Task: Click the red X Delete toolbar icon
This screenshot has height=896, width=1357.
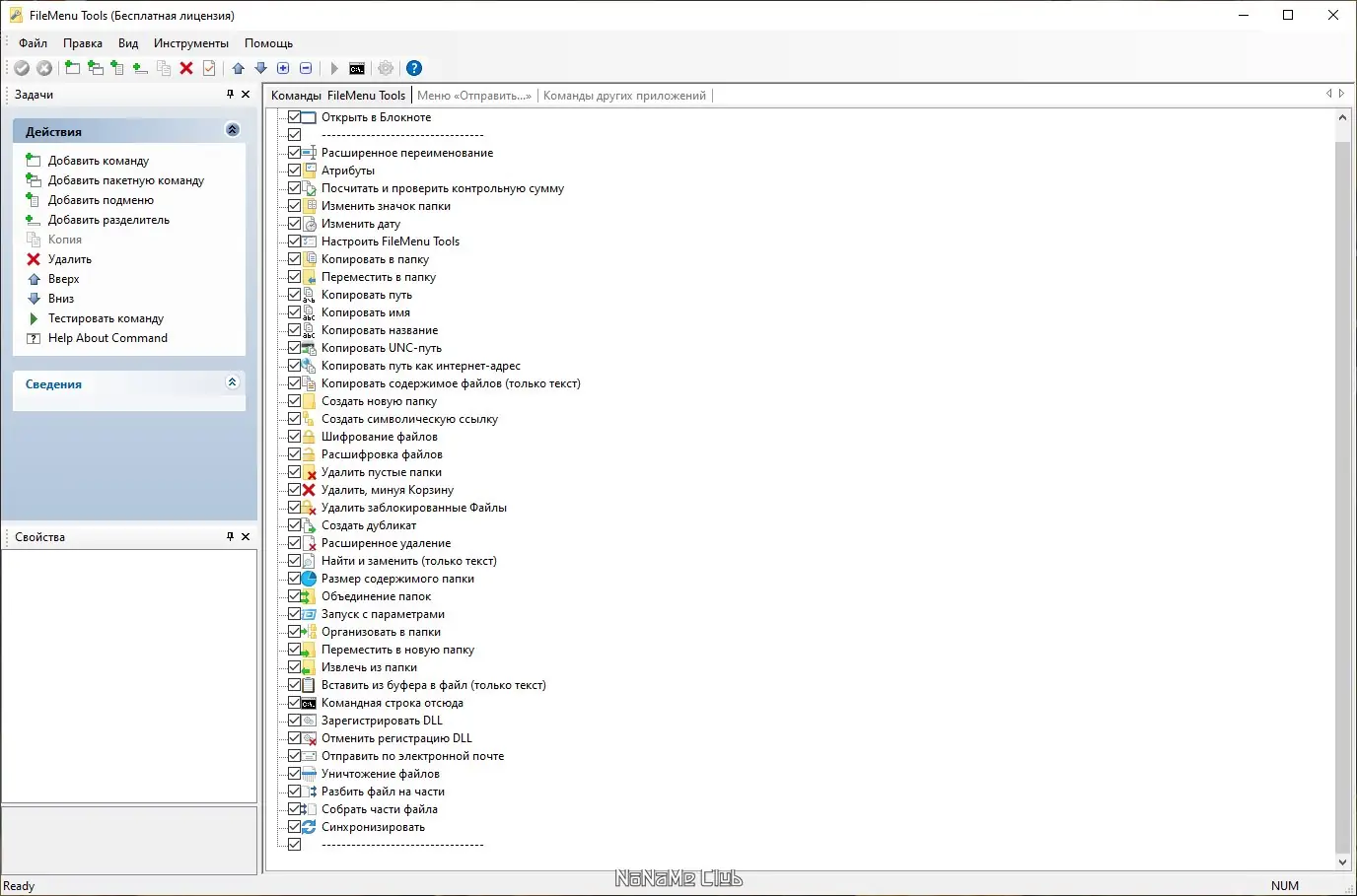Action: [186, 68]
